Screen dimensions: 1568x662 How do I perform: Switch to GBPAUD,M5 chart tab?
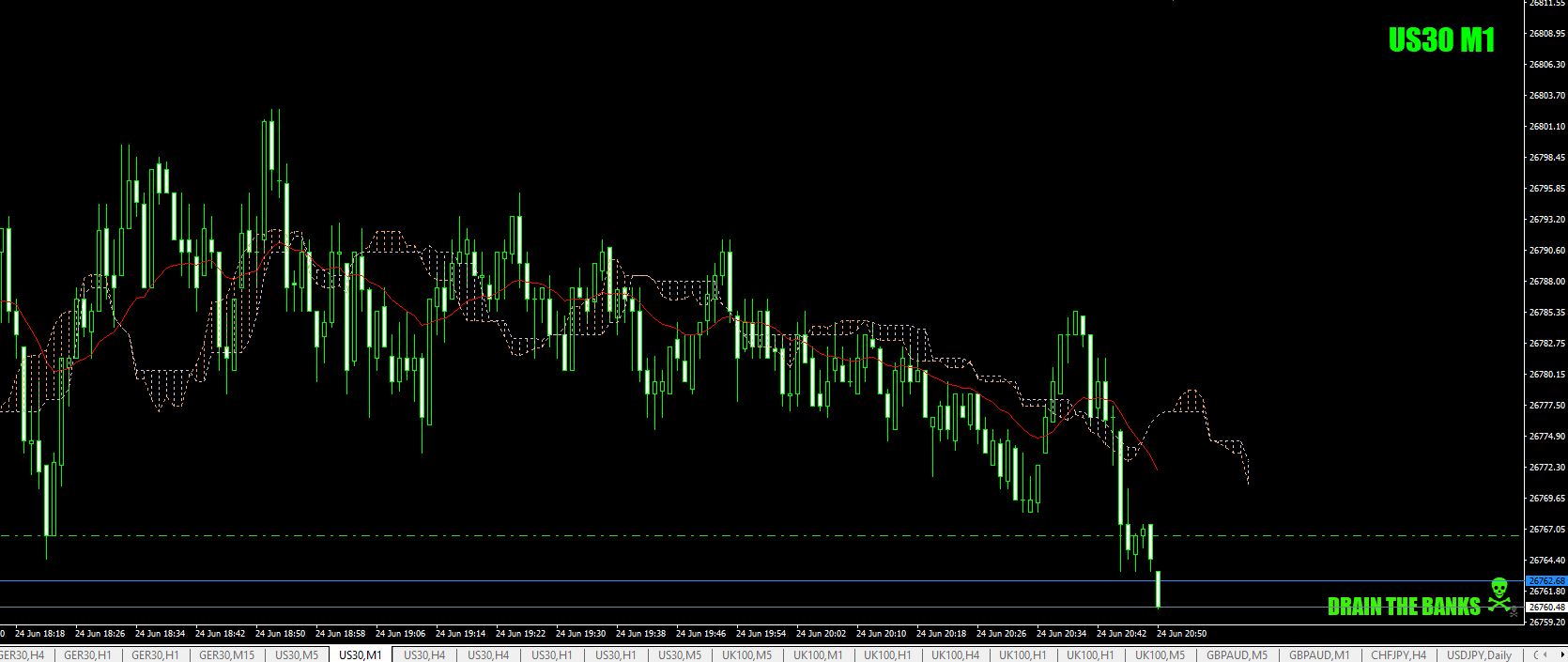1237,654
